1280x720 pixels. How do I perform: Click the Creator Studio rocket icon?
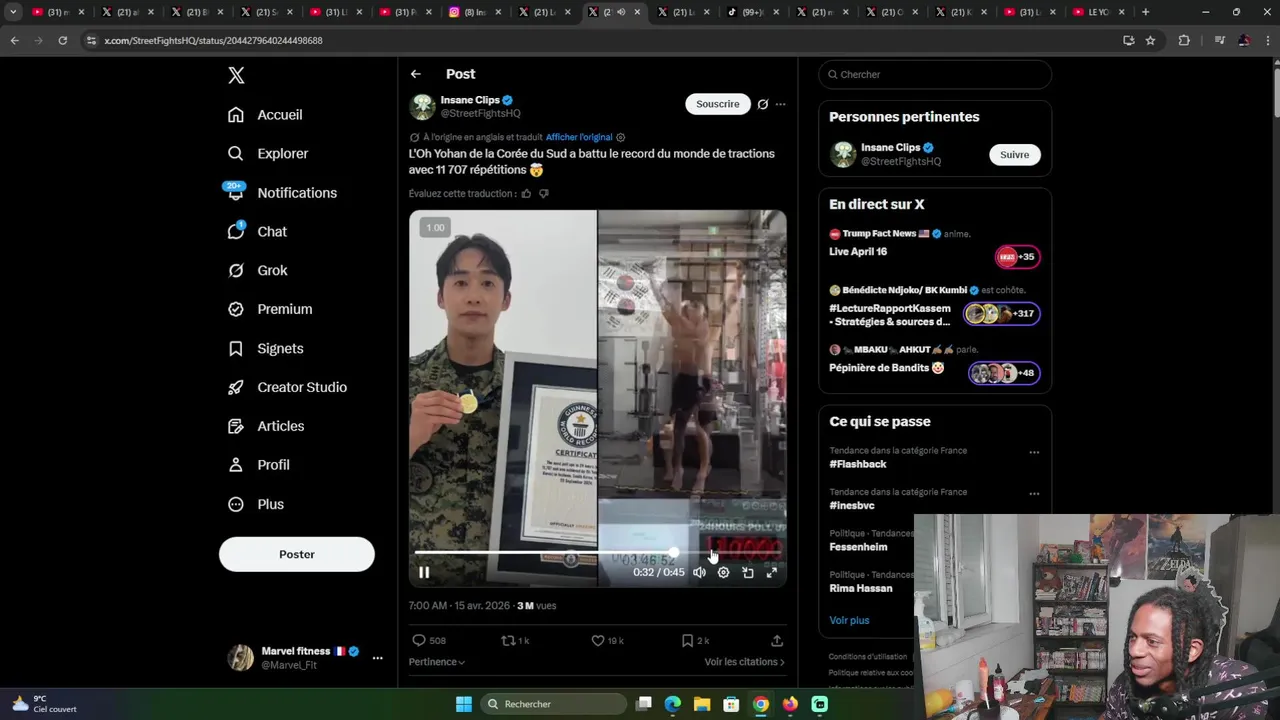[236, 388]
